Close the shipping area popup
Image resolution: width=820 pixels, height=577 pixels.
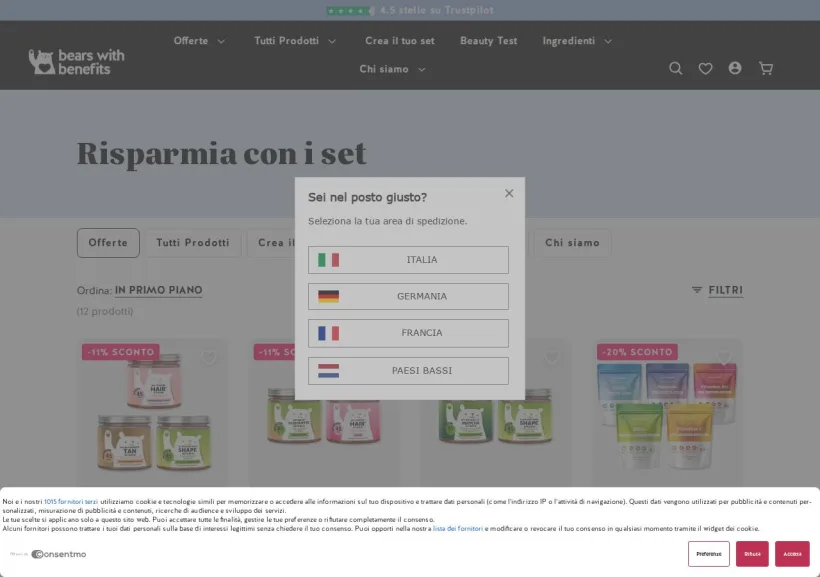coord(509,194)
